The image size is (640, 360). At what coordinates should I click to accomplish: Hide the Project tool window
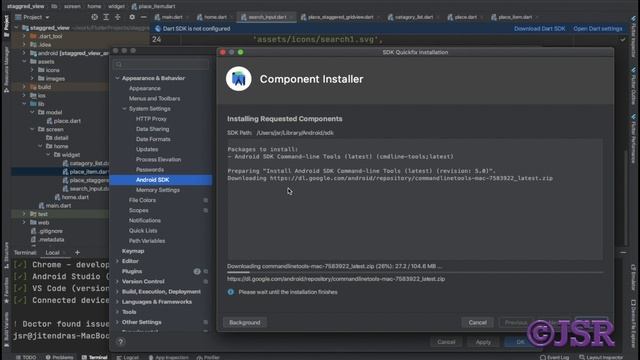[x=143, y=17]
